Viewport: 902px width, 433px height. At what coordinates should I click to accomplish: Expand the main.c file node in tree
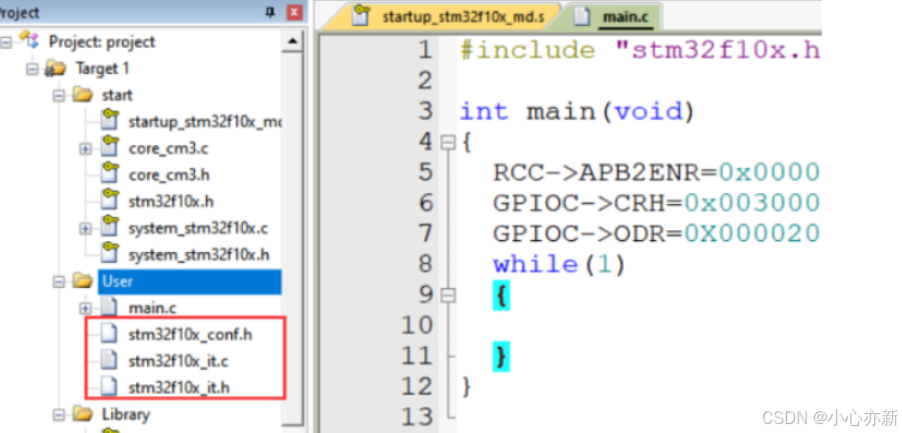(85, 308)
